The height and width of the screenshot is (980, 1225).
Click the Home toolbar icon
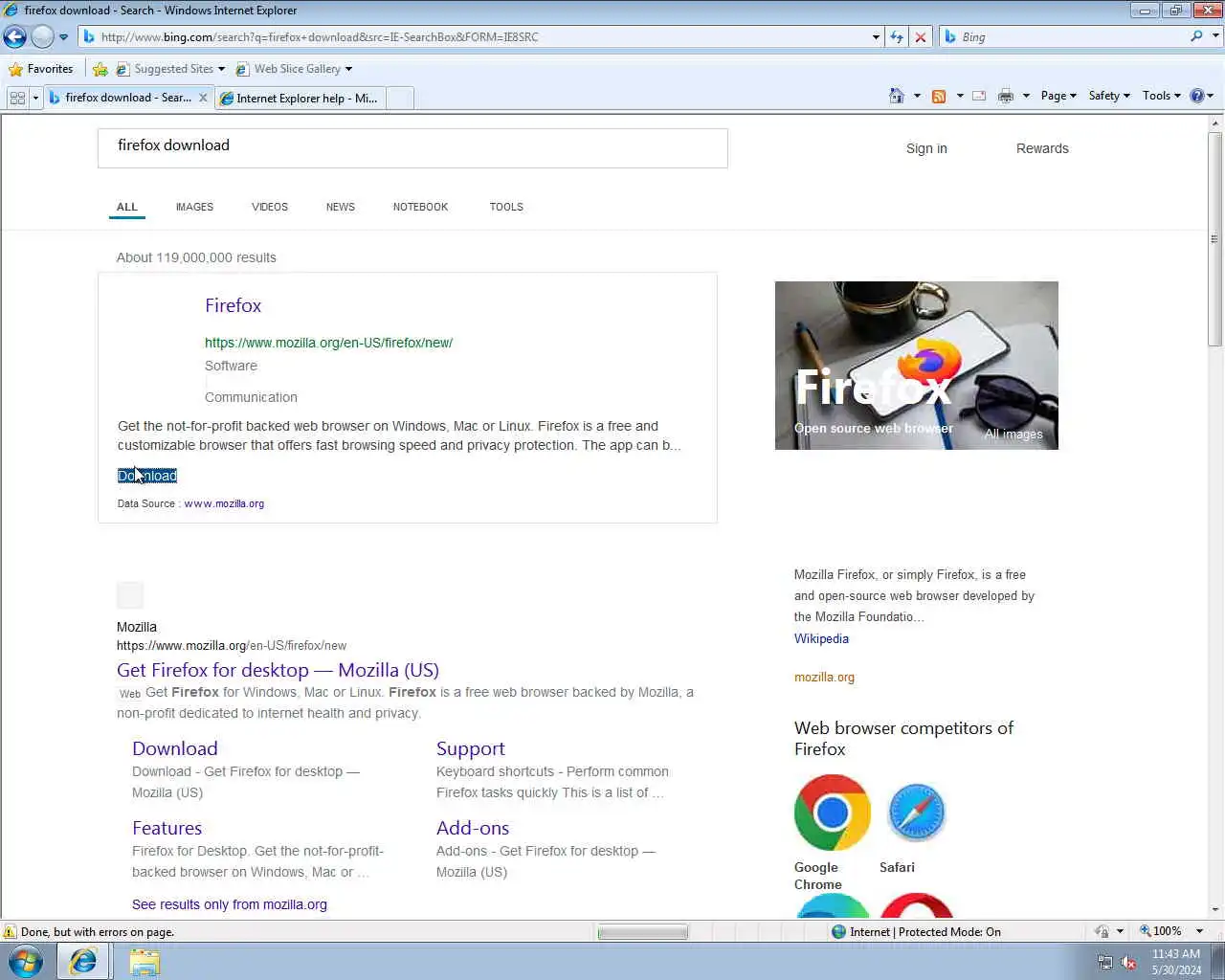(x=897, y=96)
